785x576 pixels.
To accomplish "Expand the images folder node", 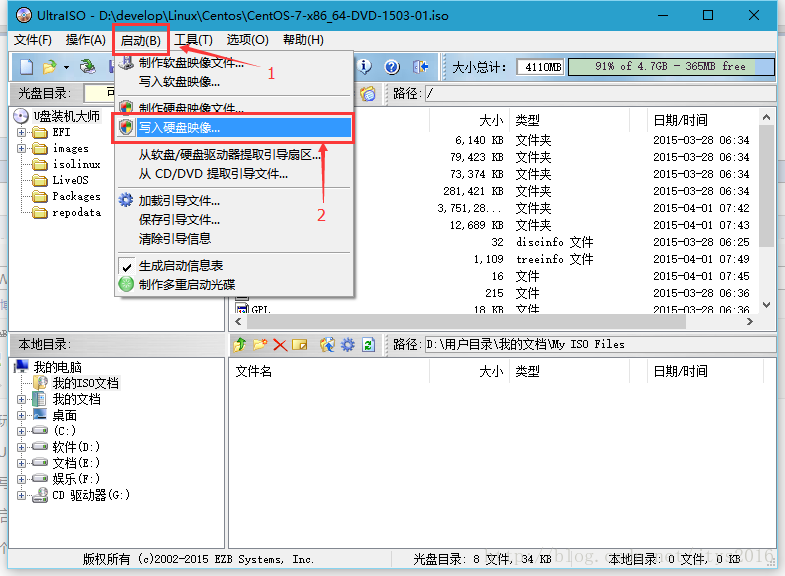I will (21, 149).
